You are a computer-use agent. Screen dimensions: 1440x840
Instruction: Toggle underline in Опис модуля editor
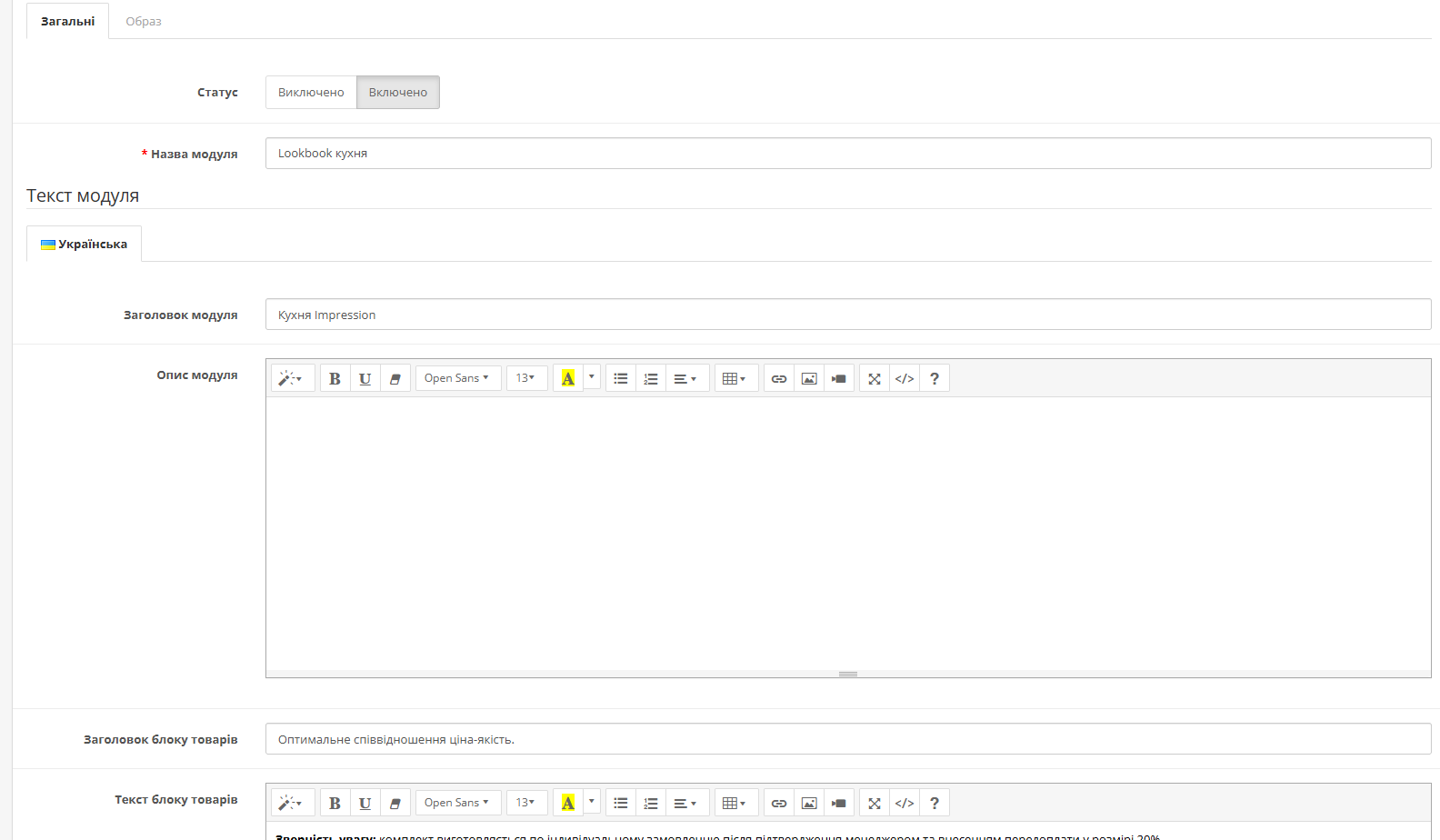tap(365, 378)
